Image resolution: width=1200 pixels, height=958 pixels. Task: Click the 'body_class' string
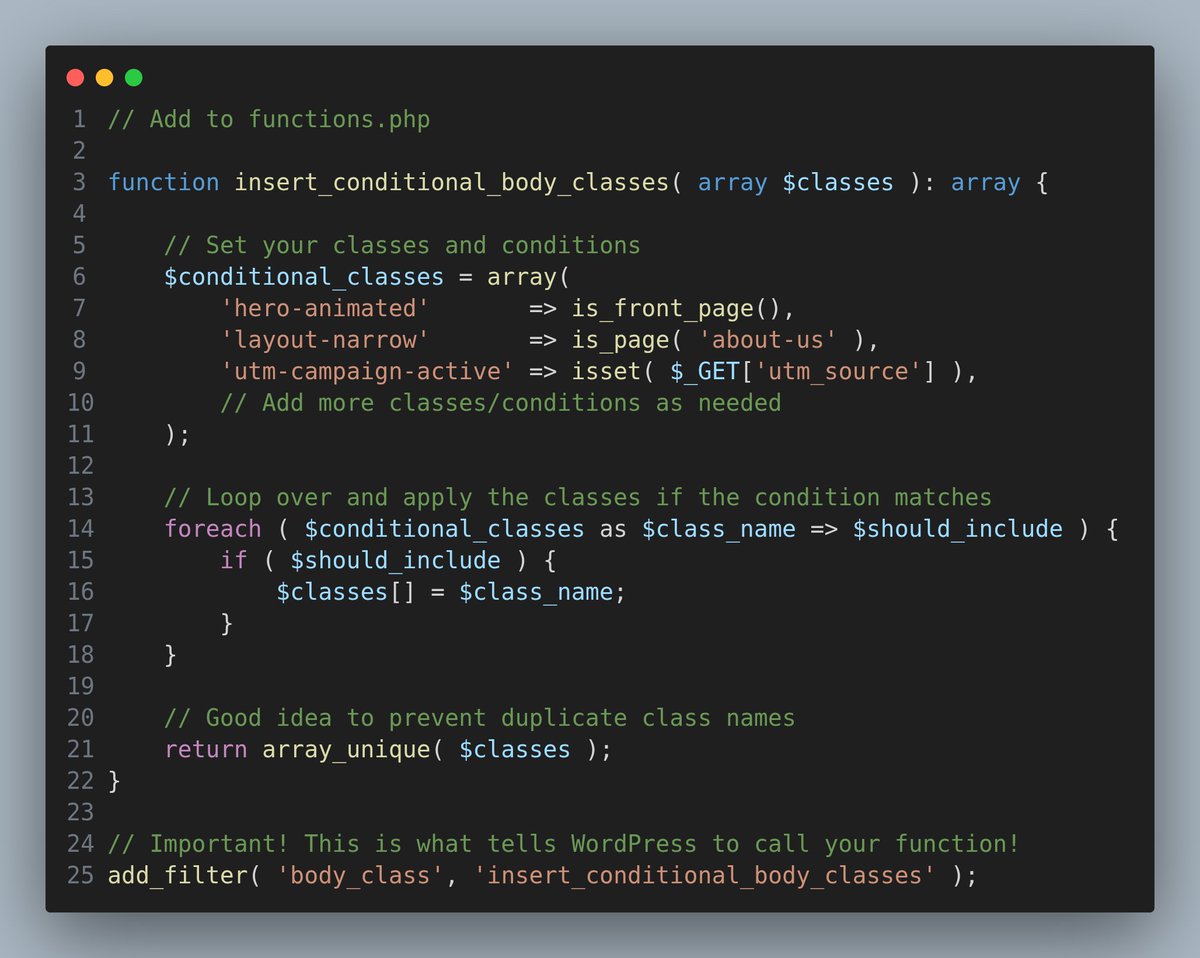tap(360, 875)
